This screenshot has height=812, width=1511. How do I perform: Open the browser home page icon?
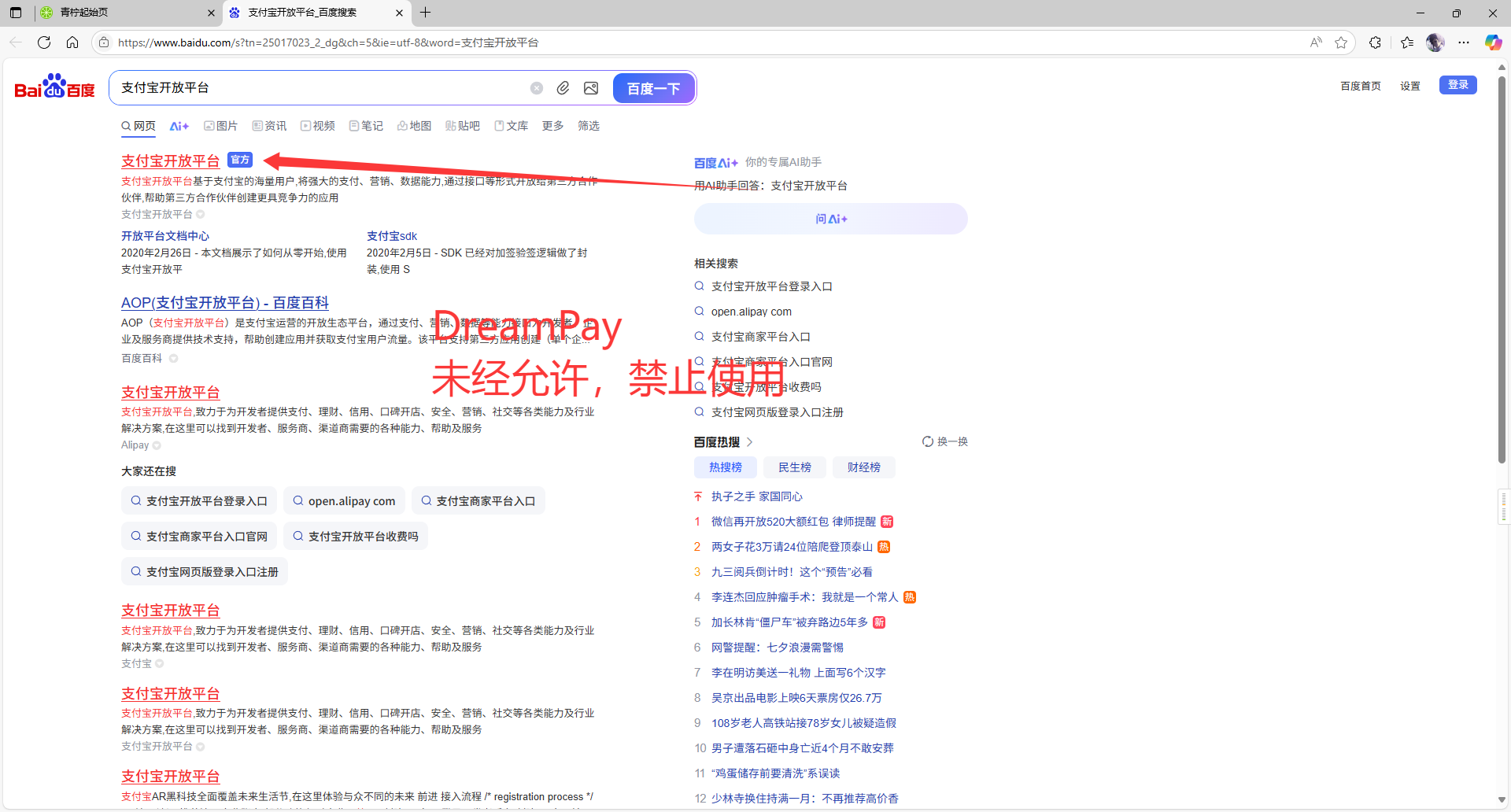(72, 42)
